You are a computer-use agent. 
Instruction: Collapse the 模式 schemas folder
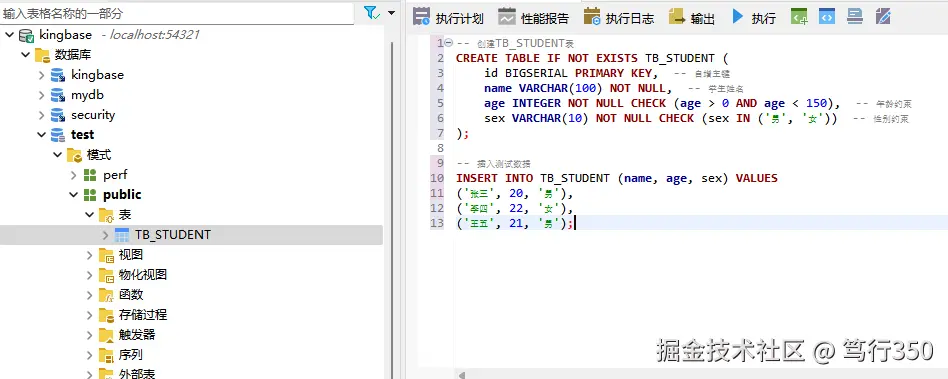(x=57, y=155)
